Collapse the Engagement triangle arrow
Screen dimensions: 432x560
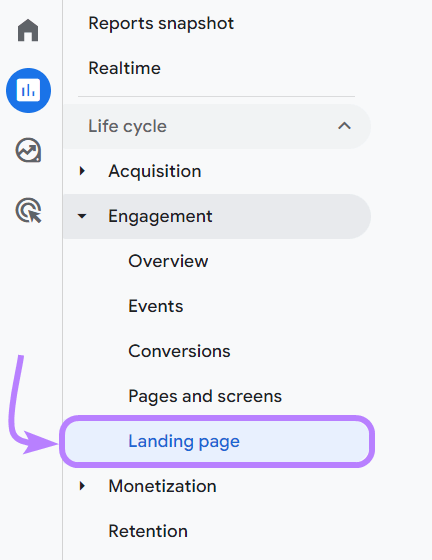tap(82, 216)
